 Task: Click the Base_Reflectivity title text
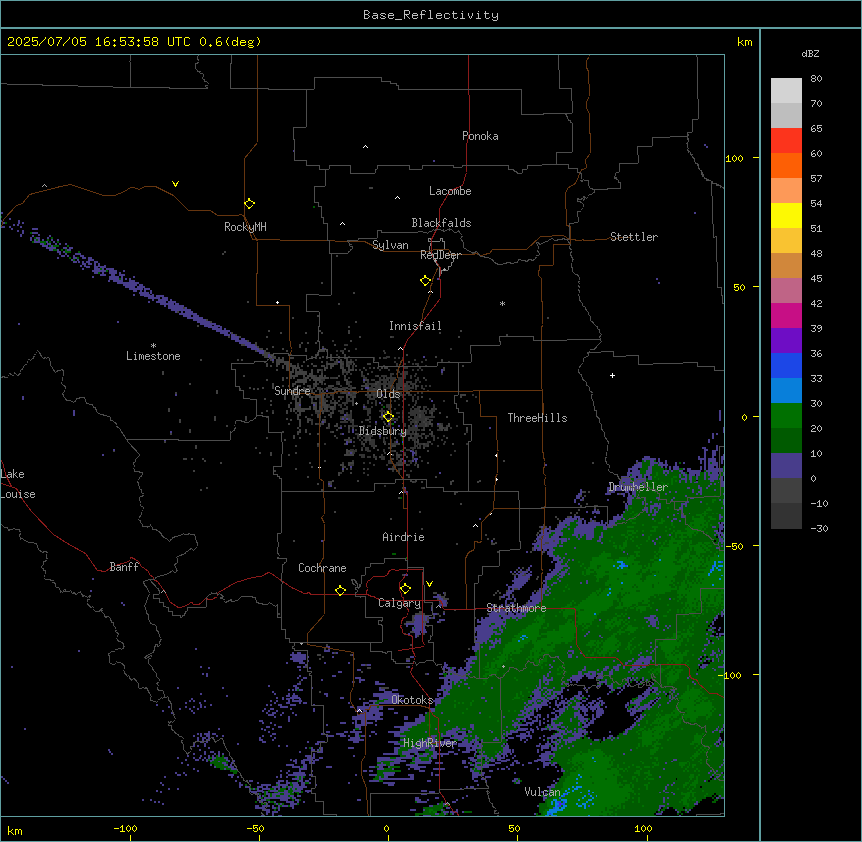pos(431,15)
